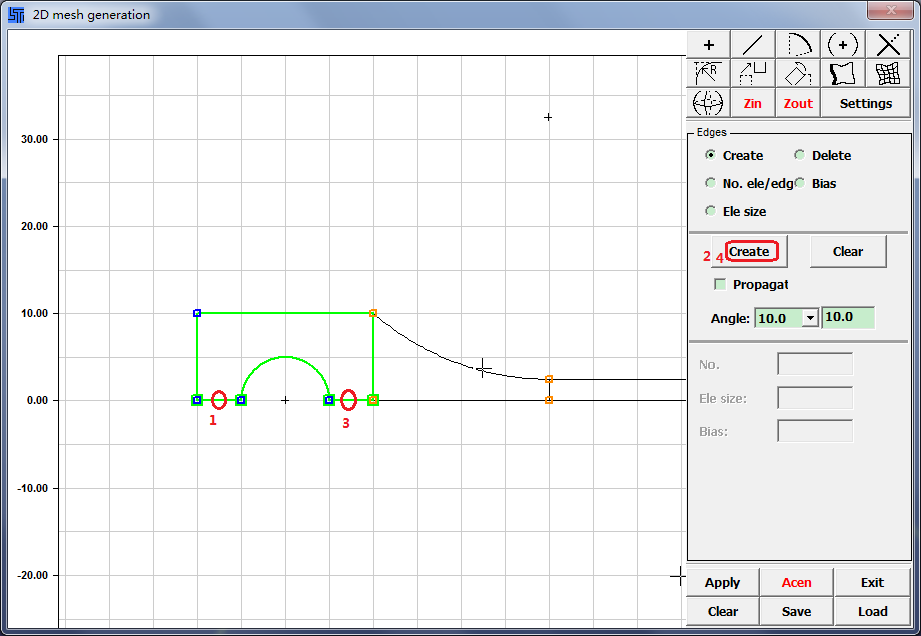Select the Delete edges radio button

[800, 155]
